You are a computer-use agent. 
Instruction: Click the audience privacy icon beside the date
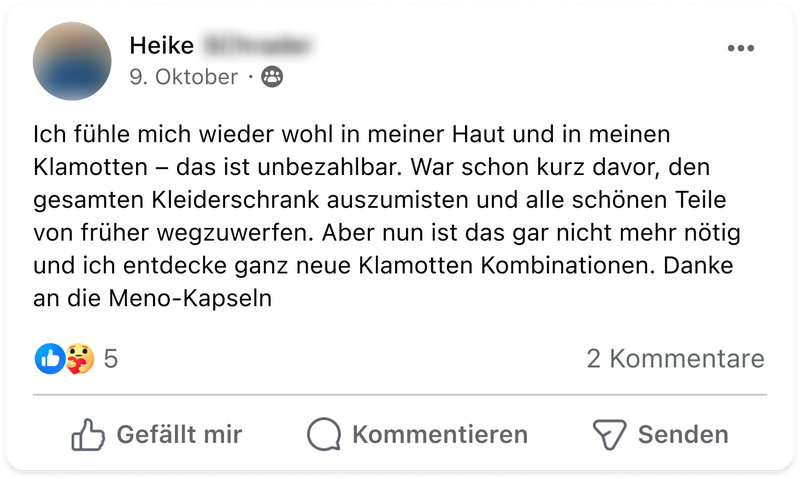pos(271,76)
